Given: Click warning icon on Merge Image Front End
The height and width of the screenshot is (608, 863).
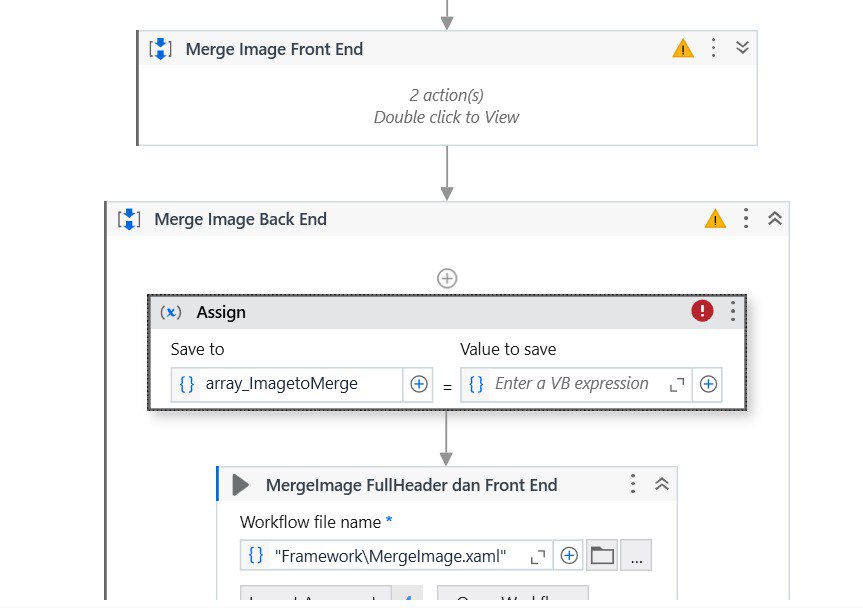Looking at the screenshot, I should pos(682,48).
